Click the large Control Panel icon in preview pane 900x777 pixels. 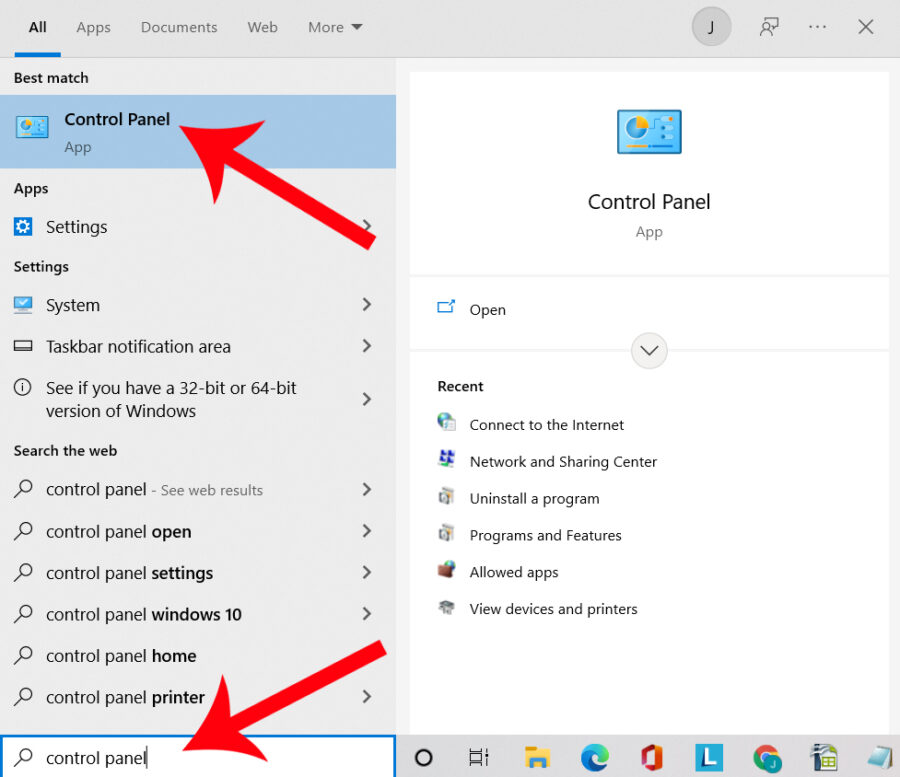[x=649, y=132]
